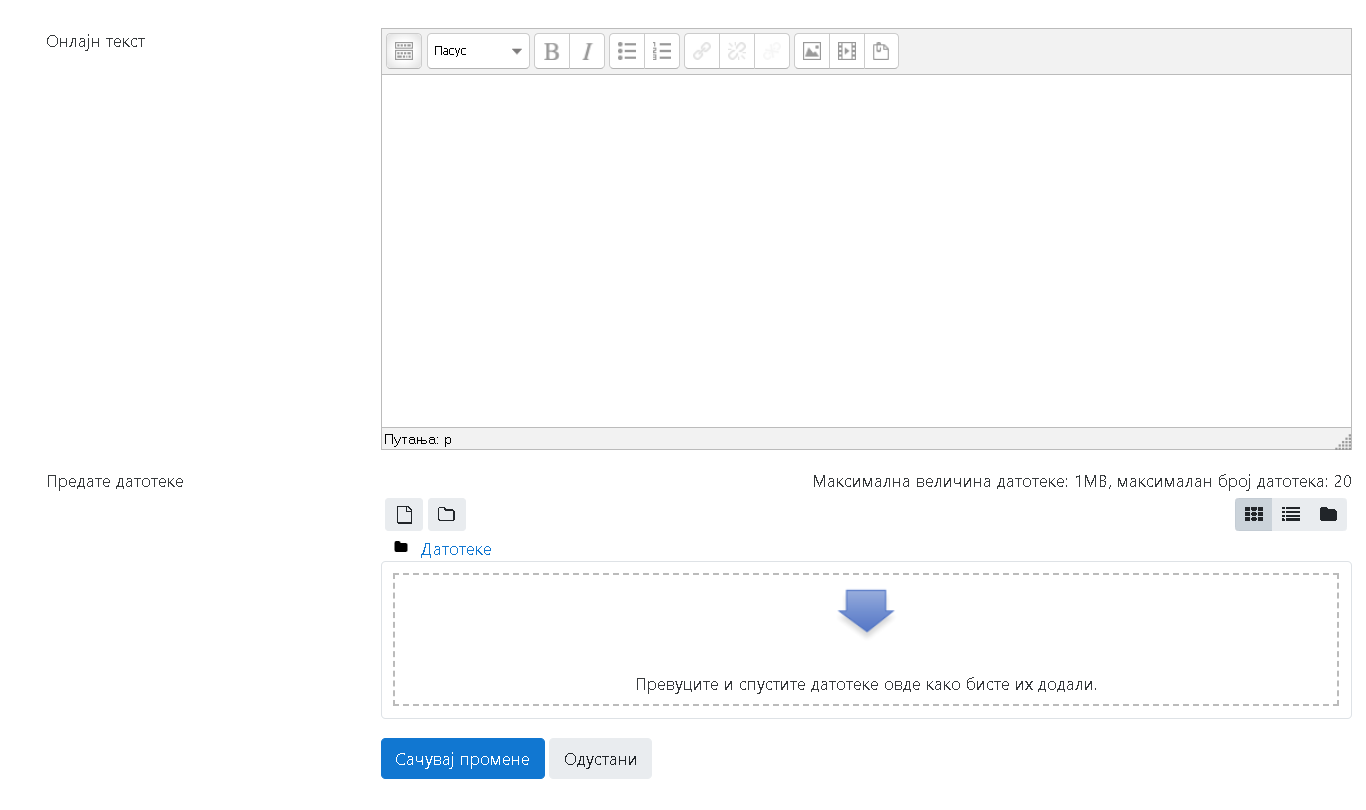Click the maximum file size text
The image size is (1366, 810).
1082,481
